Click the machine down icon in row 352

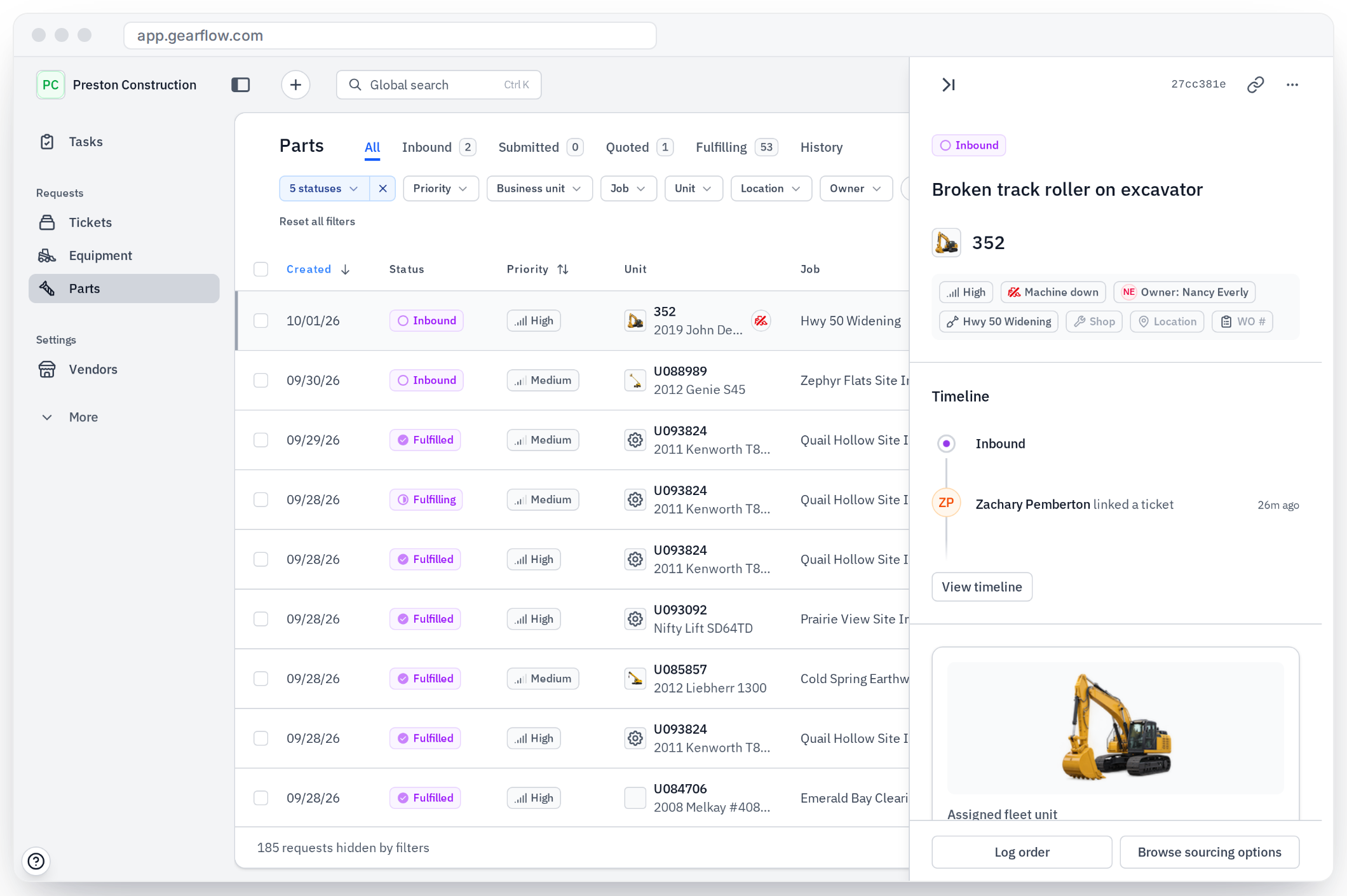(761, 321)
